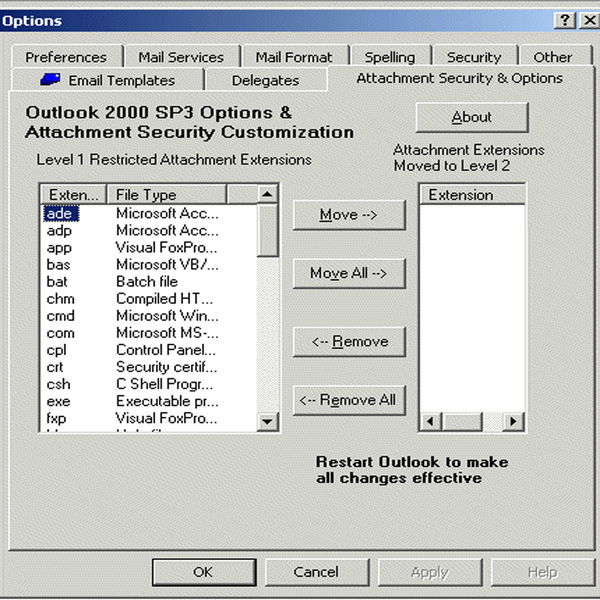Open the Mail Services tab
This screenshot has height=600, width=600.
181,57
